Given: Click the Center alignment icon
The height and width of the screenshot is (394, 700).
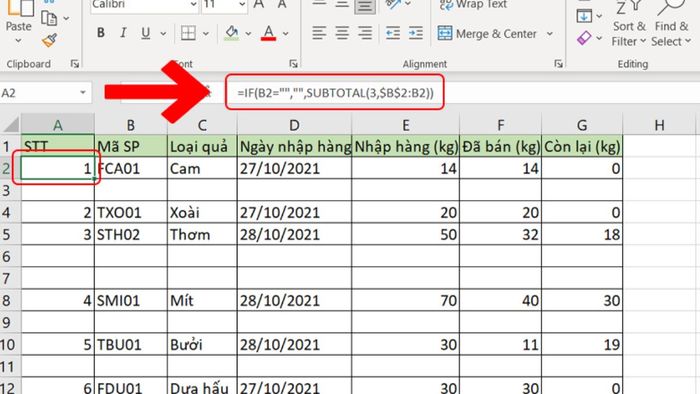Looking at the screenshot, I should [342, 33].
